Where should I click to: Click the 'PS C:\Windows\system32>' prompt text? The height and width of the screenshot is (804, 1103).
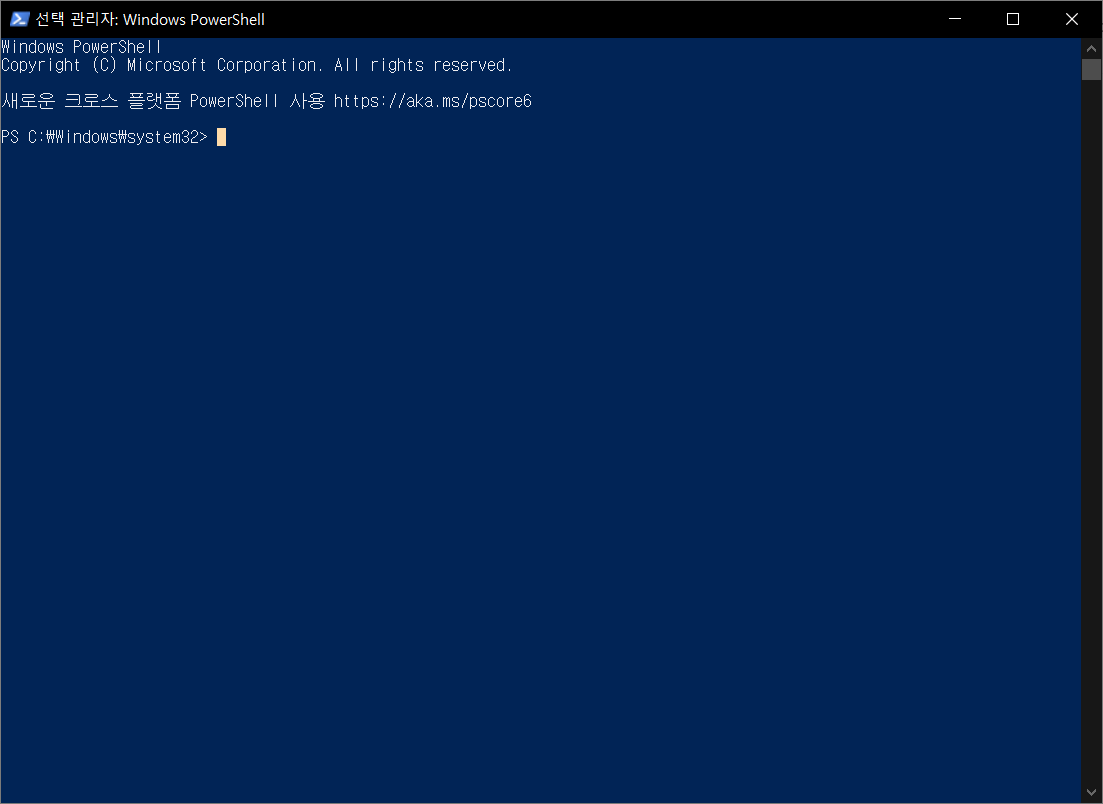104,137
